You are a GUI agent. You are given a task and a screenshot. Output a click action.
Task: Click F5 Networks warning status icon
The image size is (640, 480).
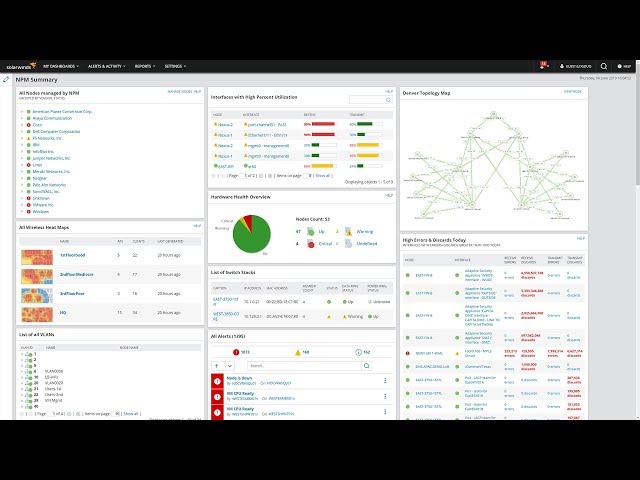[29, 138]
